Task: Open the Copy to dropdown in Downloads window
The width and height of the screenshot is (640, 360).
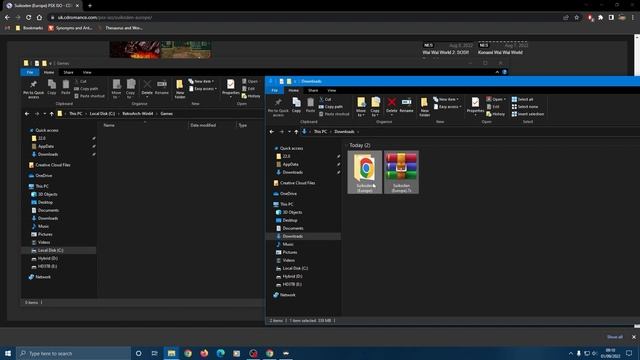Action: 375,107
